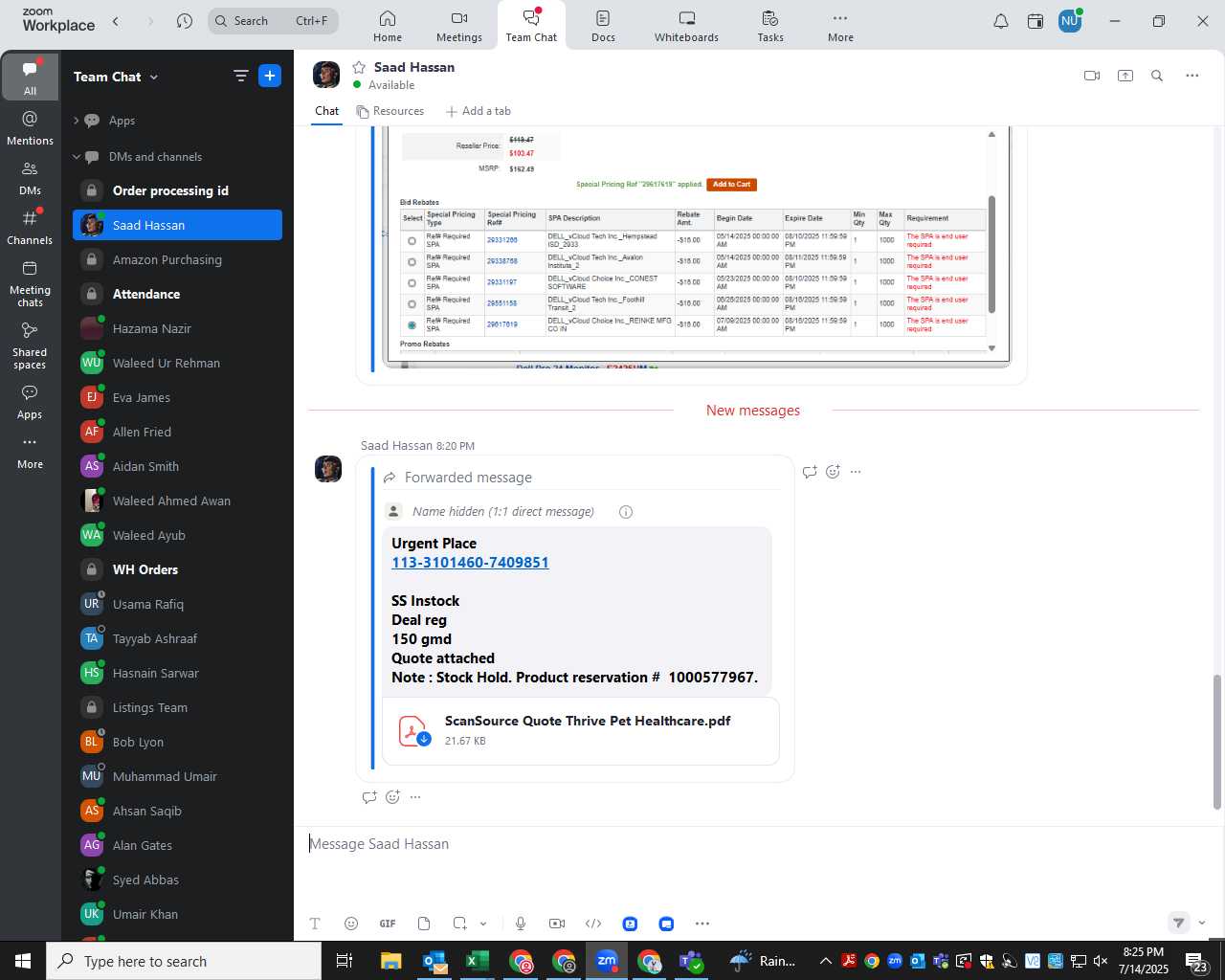Image resolution: width=1225 pixels, height=980 pixels.
Task: Open Mentions in the sidebar
Action: point(30,128)
